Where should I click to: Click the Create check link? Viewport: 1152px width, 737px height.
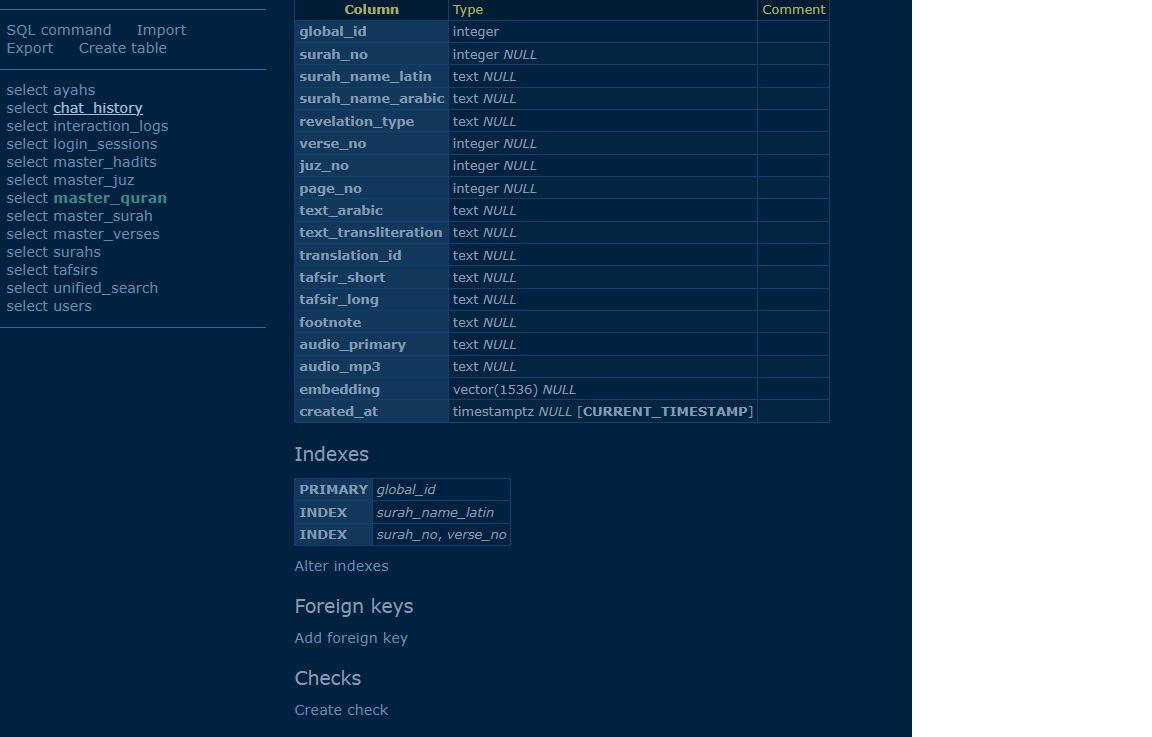[x=341, y=710]
